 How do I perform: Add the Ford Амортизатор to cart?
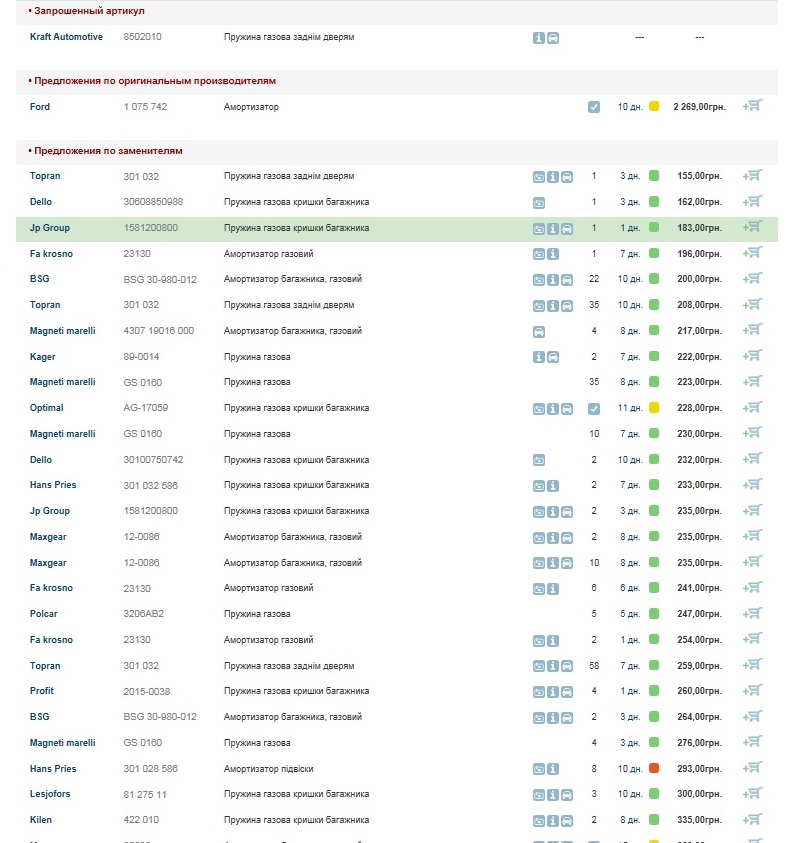[x=752, y=106]
